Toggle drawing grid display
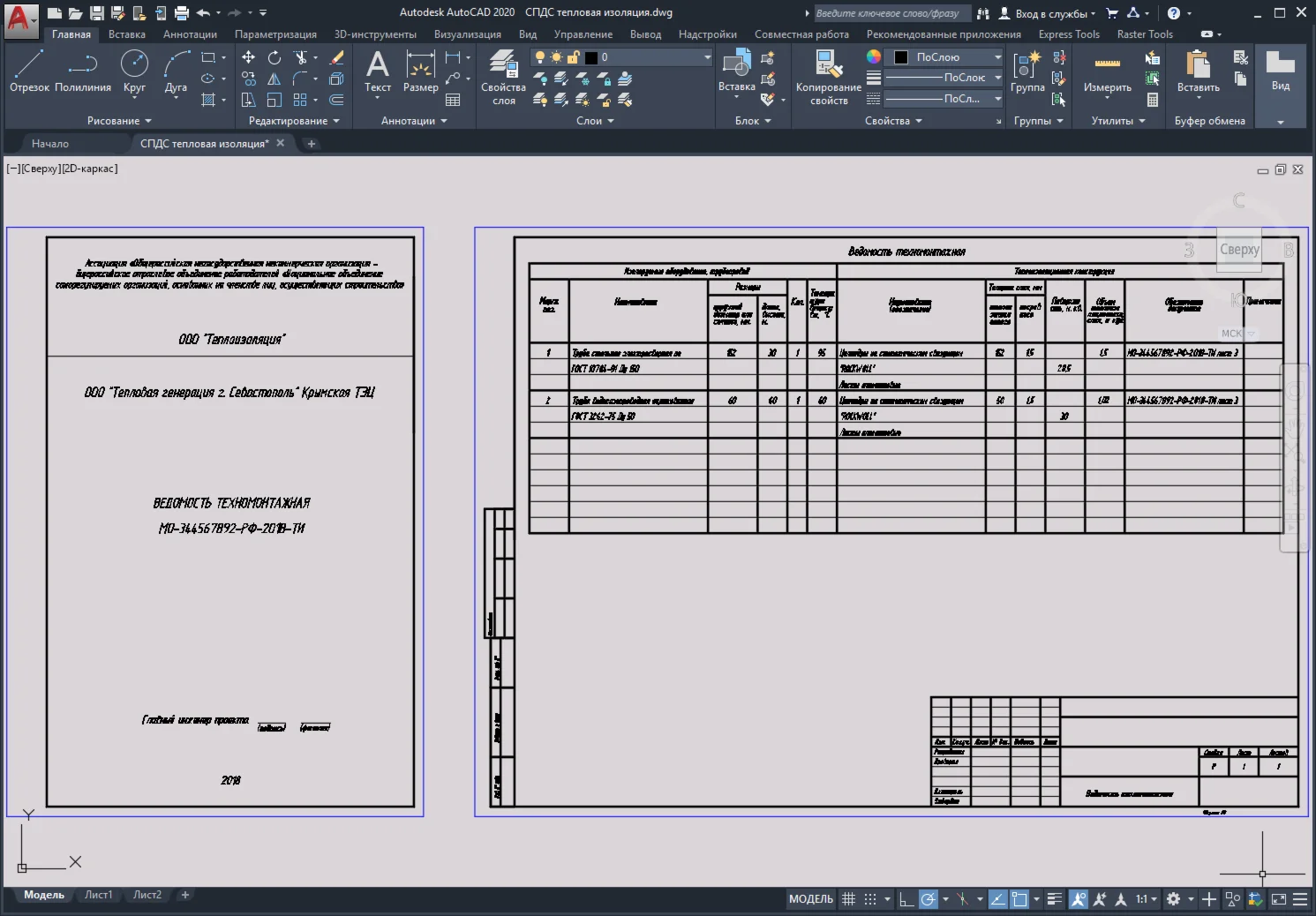The width and height of the screenshot is (1316, 916). 848,899
